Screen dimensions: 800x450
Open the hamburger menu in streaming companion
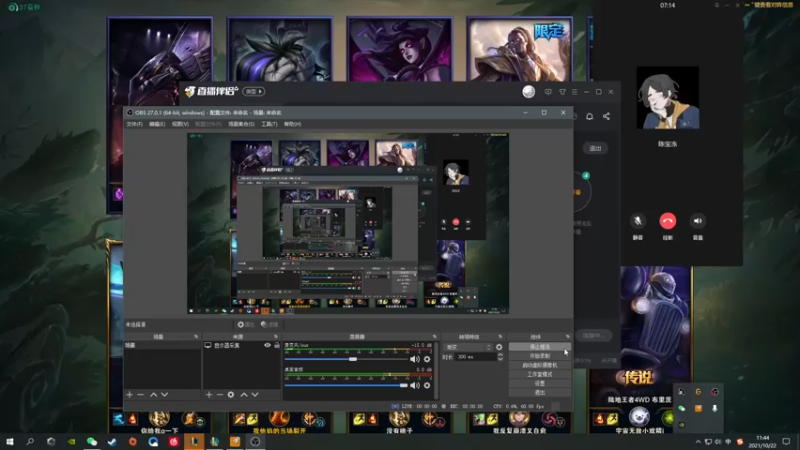[574, 92]
